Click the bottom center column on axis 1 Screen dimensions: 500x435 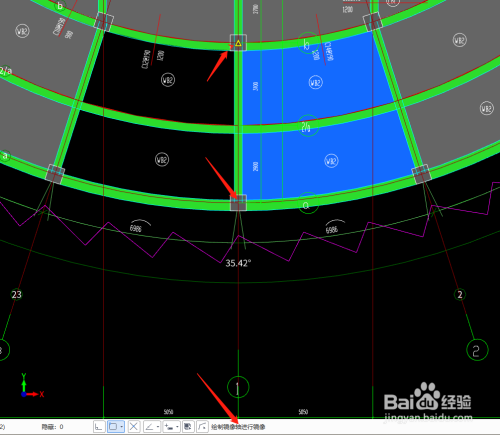(x=238, y=203)
